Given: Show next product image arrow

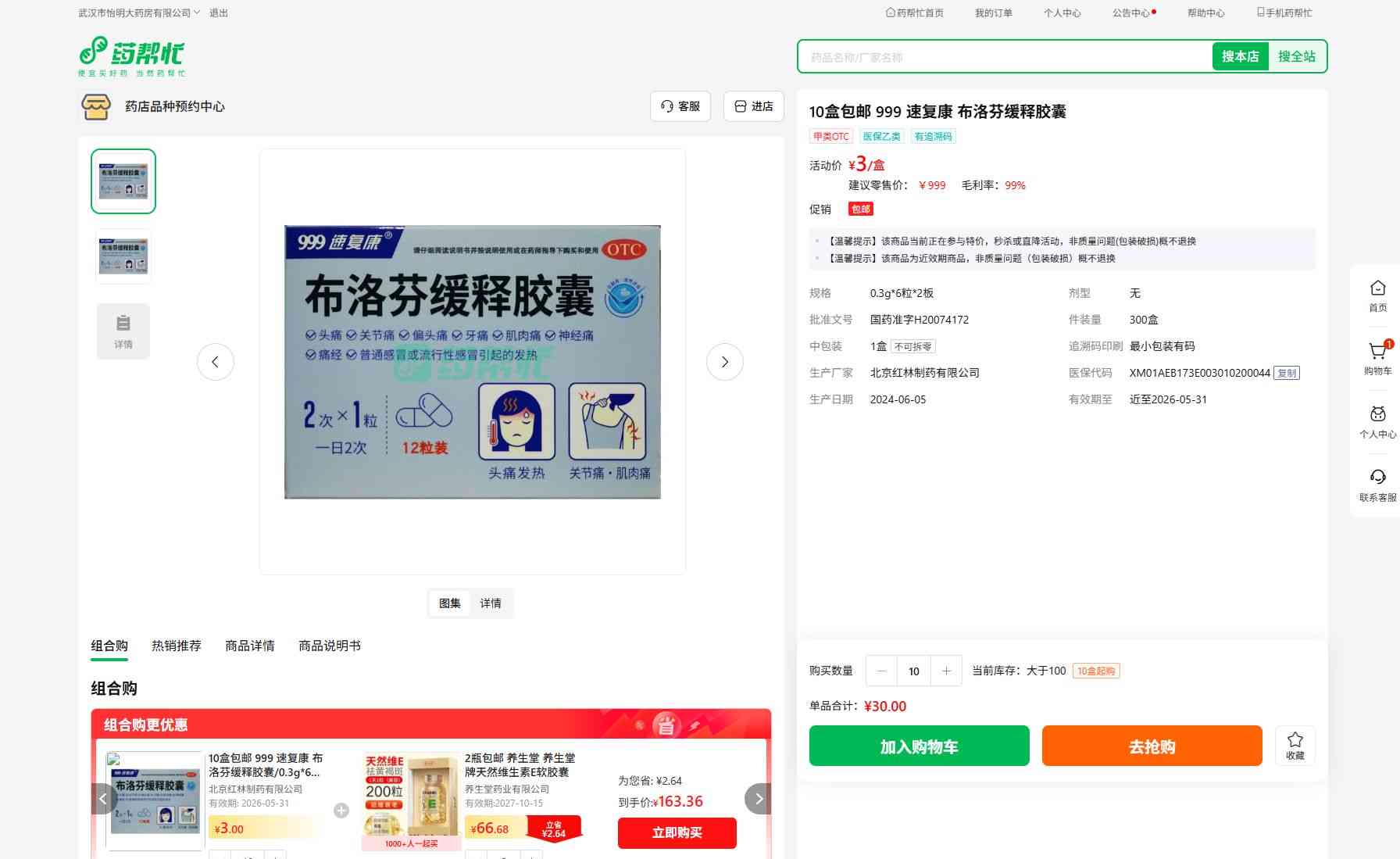Looking at the screenshot, I should [725, 362].
